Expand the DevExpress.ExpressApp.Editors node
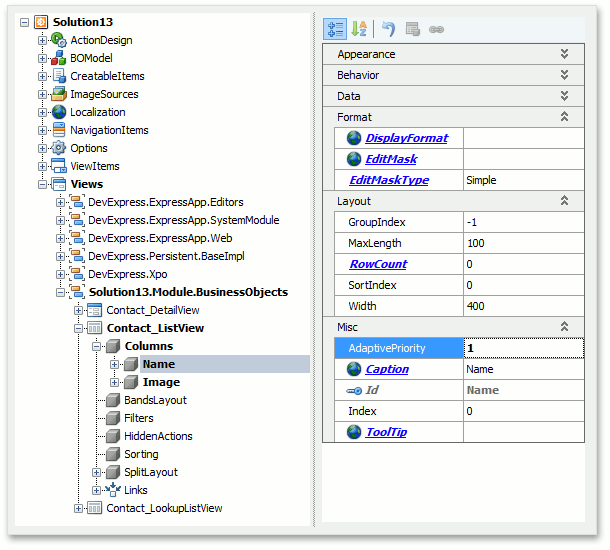This screenshot has height=550, width=610. point(60,202)
